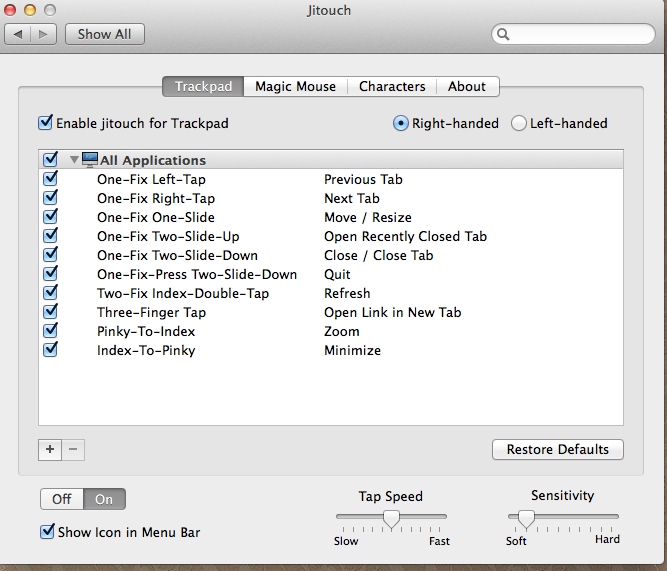Click Restore Defaults button

(558, 449)
